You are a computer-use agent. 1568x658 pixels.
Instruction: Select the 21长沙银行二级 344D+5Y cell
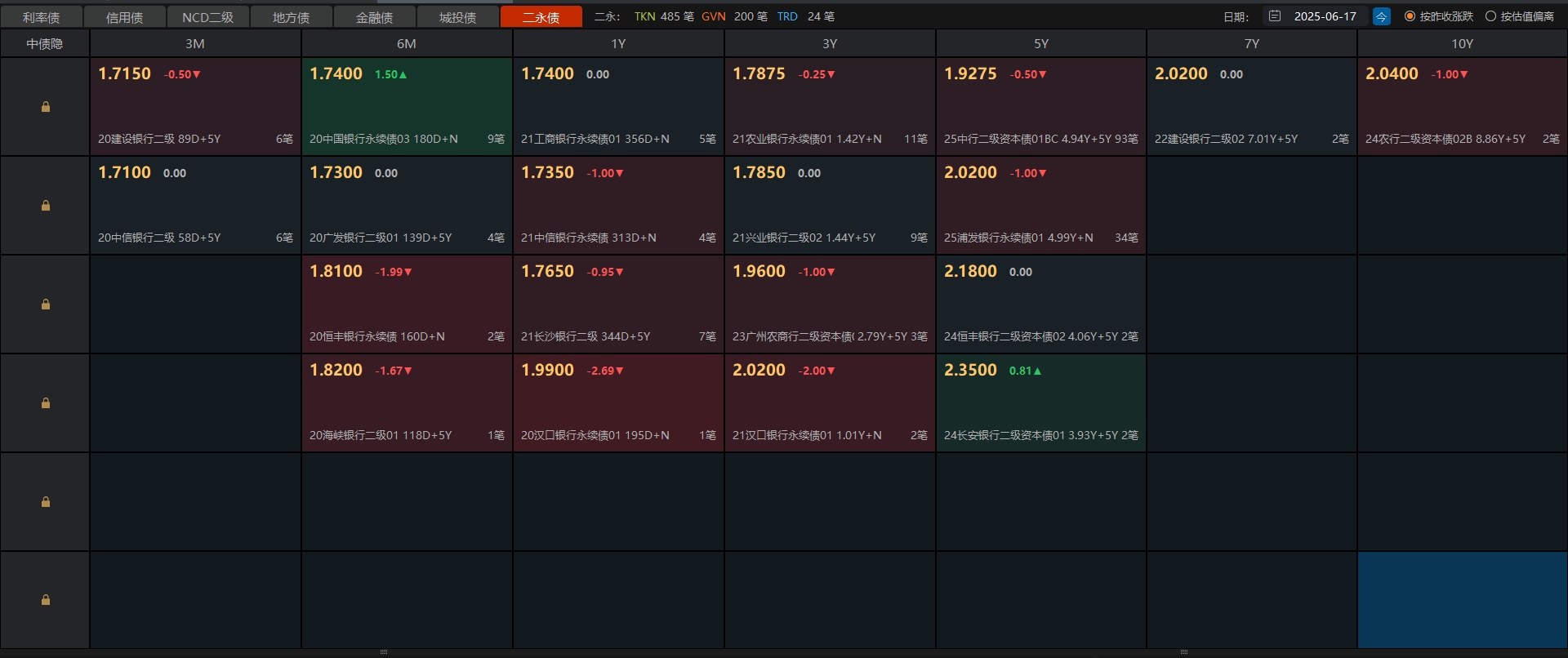click(618, 305)
